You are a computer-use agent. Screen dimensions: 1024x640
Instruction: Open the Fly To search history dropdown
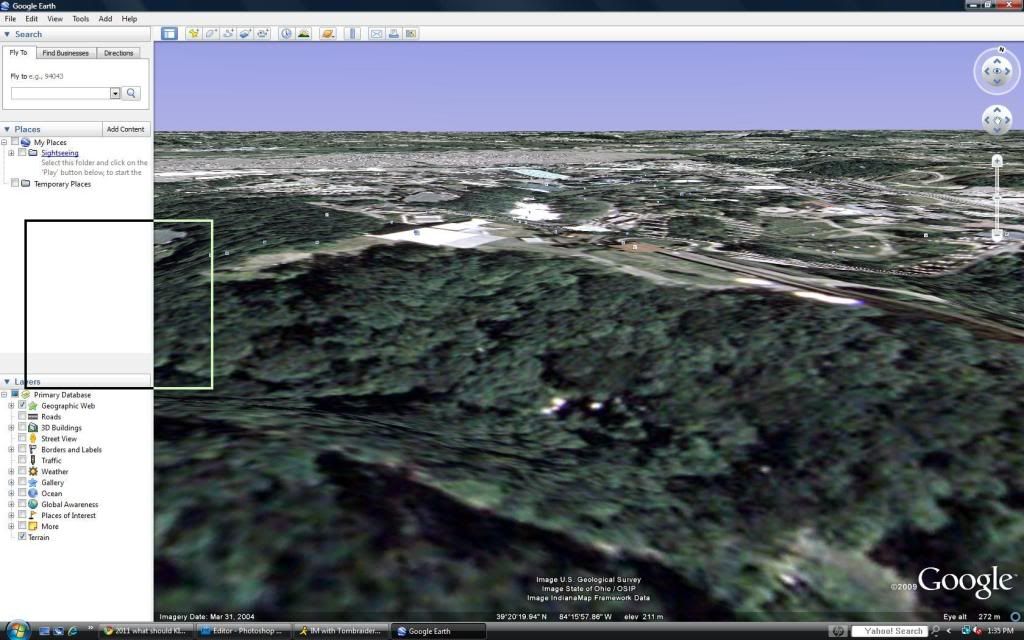[115, 93]
